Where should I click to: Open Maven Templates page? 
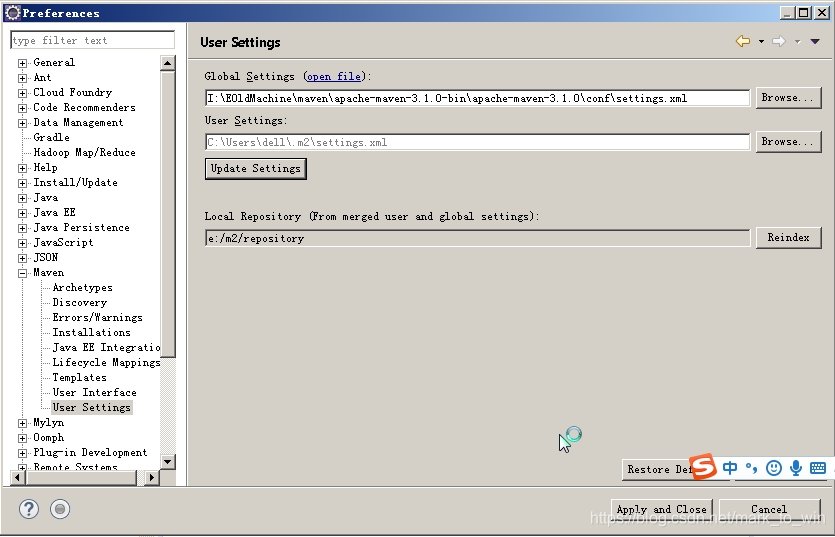[x=79, y=377]
